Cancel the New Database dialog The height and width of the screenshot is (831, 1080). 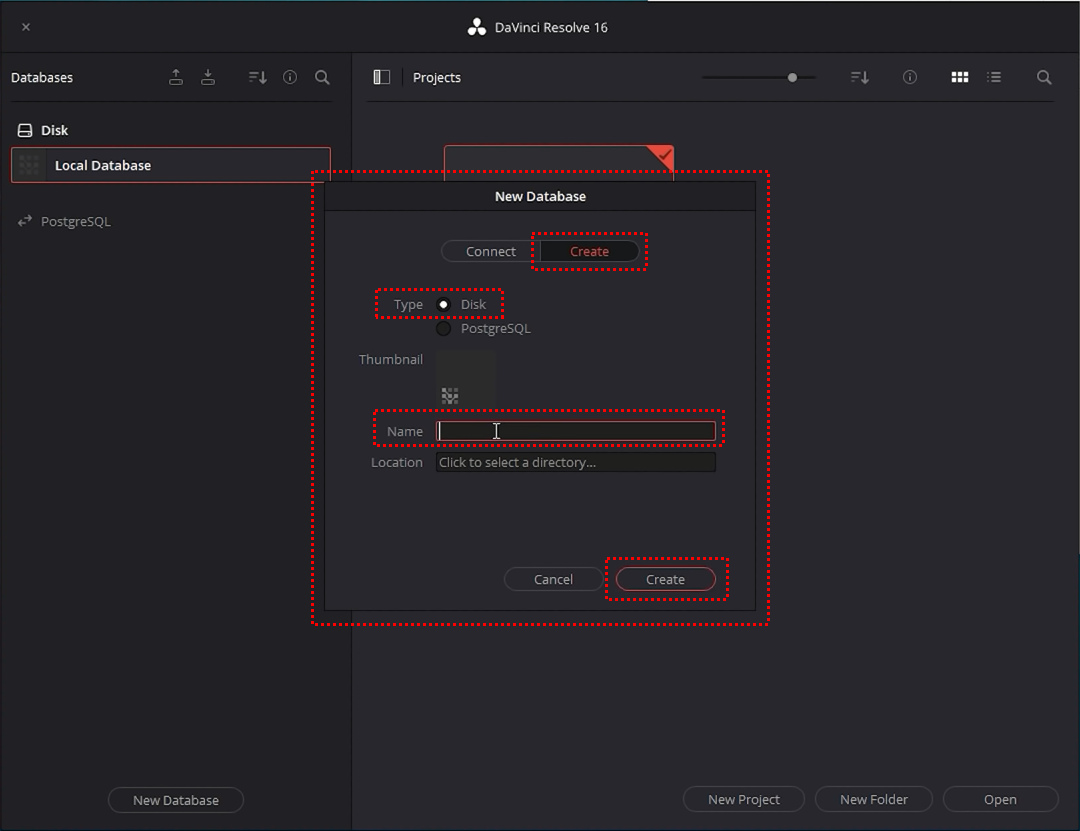click(x=553, y=579)
